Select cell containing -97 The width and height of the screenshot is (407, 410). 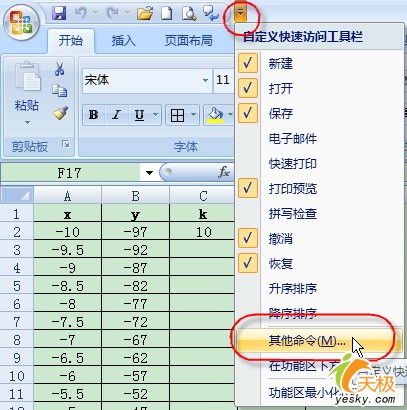click(x=136, y=232)
